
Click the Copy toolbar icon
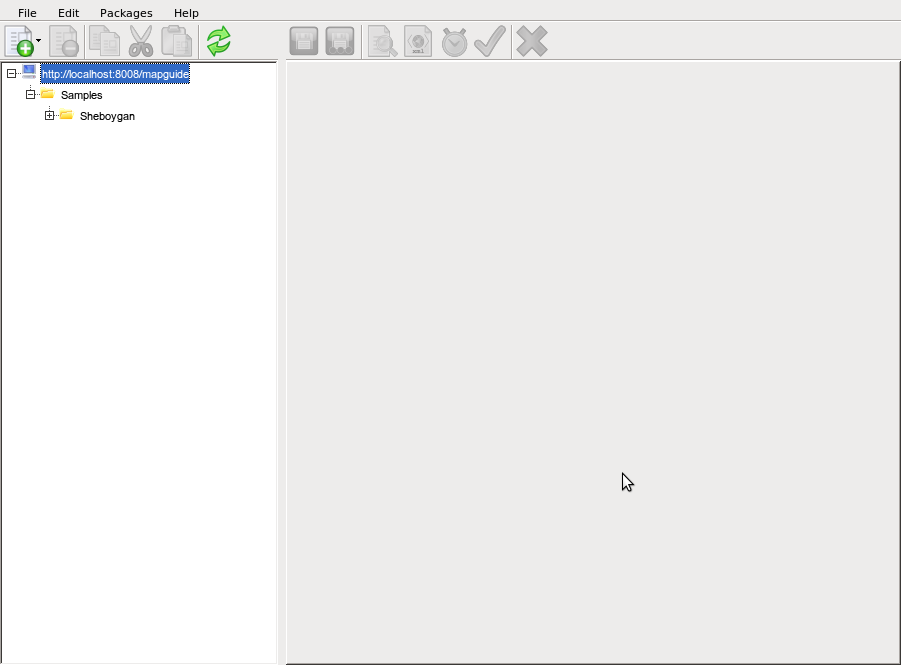click(104, 41)
